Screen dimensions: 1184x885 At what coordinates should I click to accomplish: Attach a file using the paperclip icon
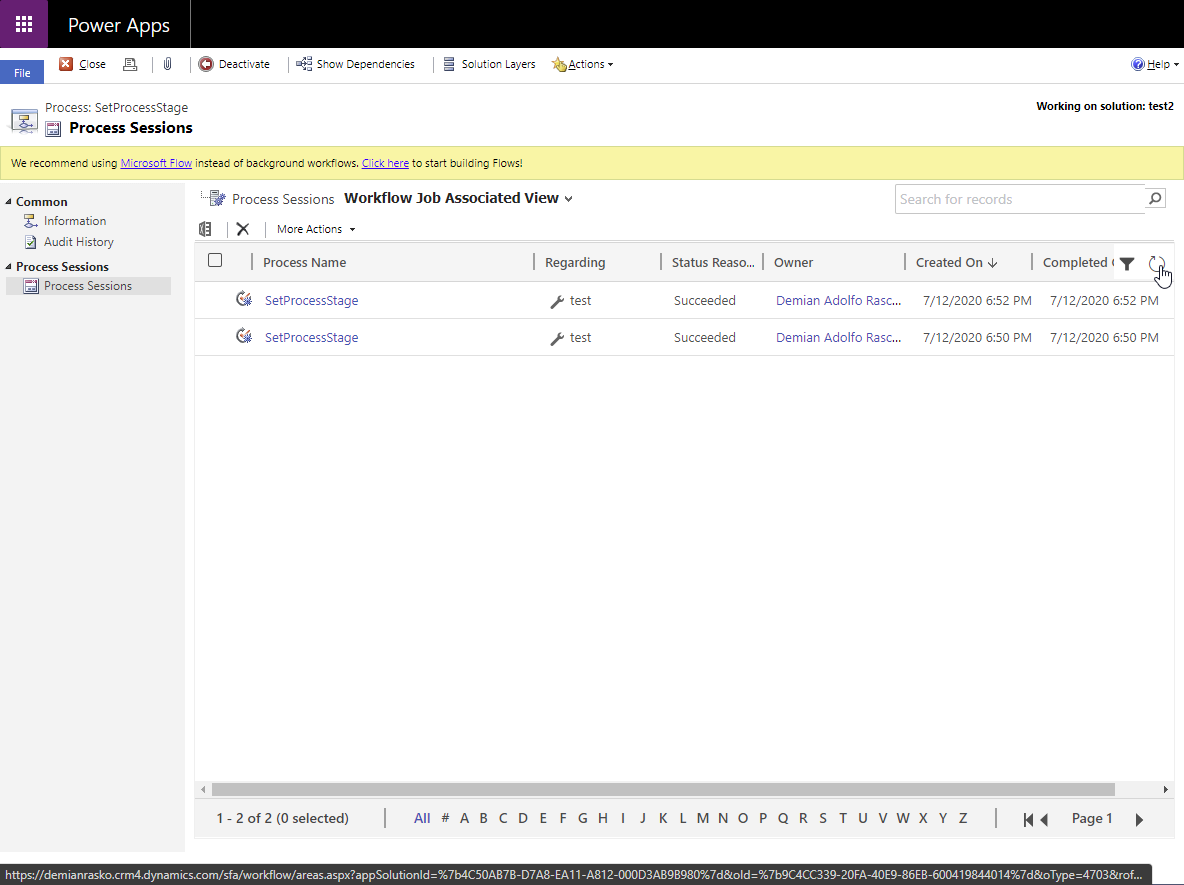click(167, 63)
